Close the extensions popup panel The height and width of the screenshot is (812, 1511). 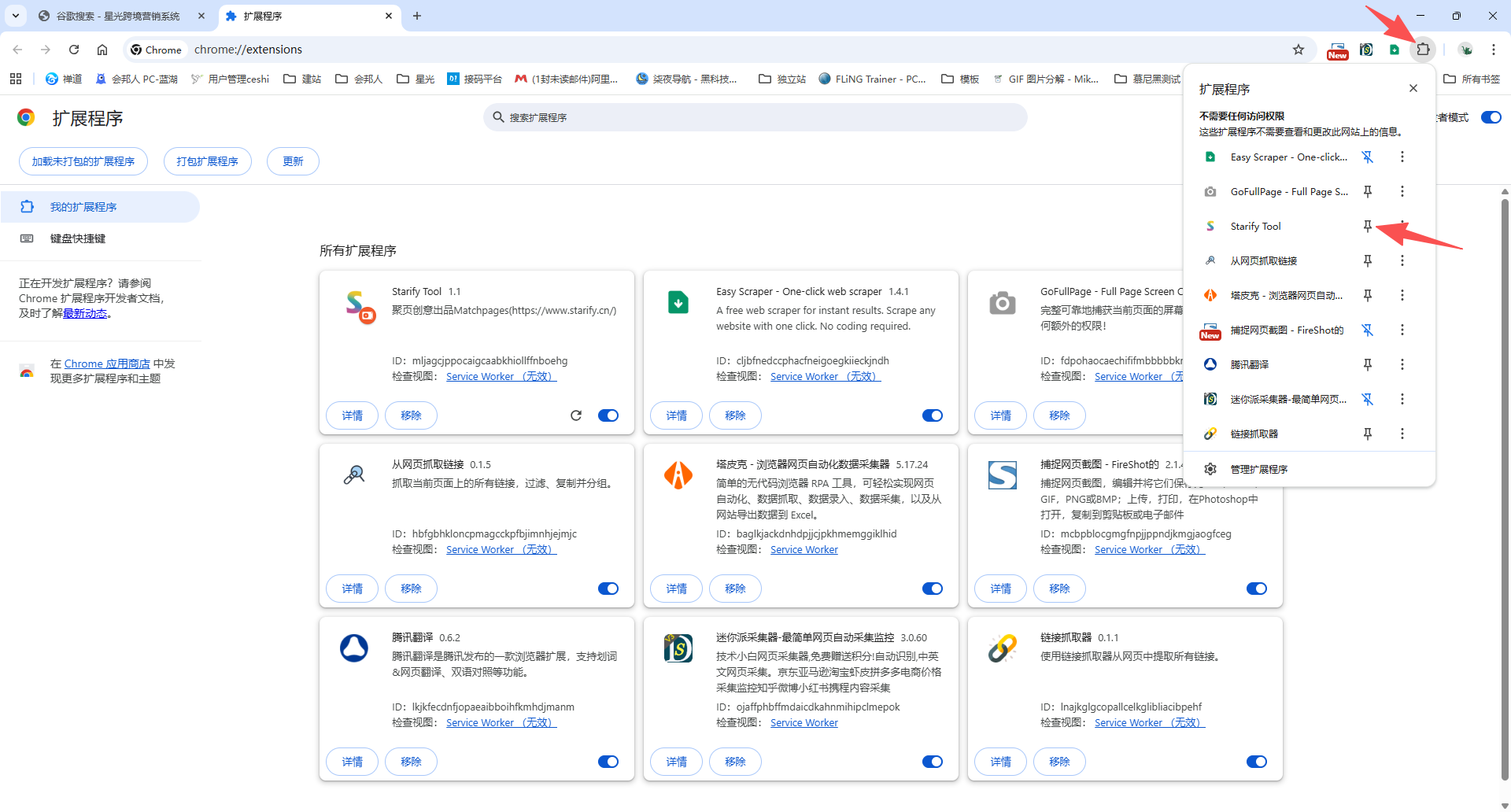pos(1413,88)
